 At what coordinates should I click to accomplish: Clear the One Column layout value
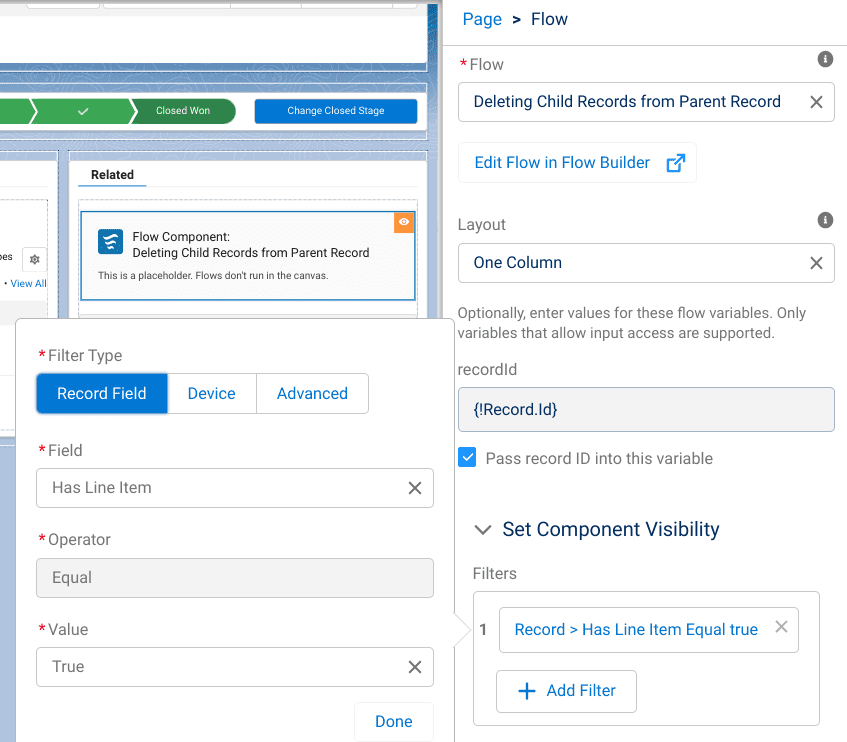click(x=816, y=263)
